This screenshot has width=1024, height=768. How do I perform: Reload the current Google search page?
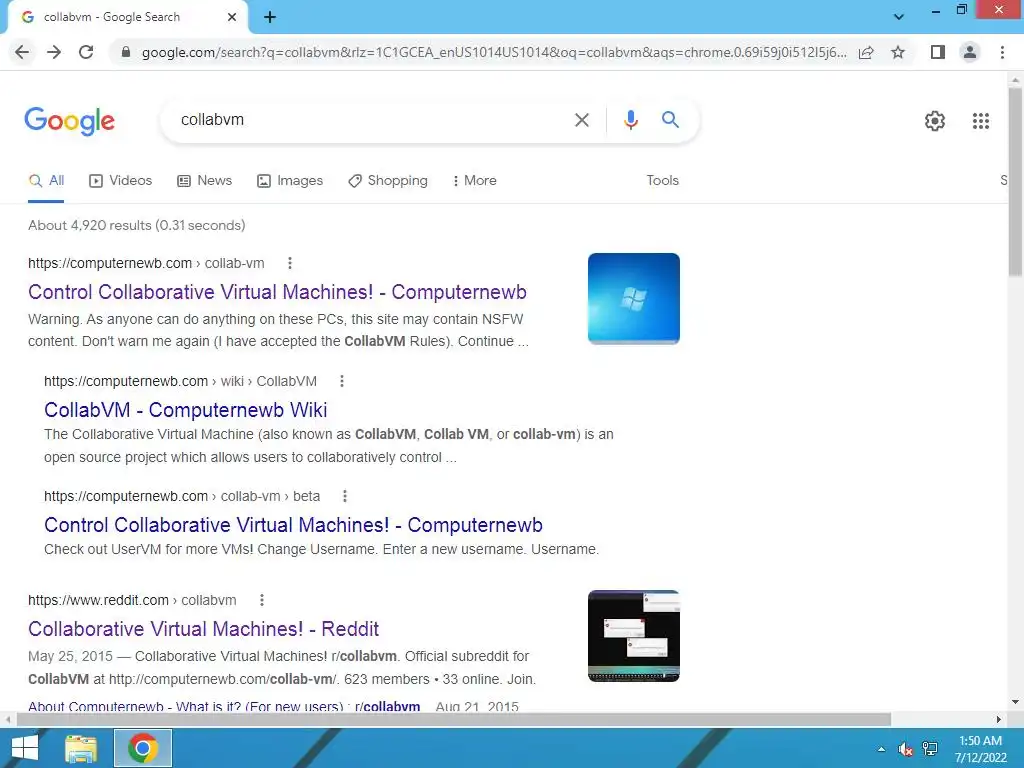pyautogui.click(x=86, y=52)
